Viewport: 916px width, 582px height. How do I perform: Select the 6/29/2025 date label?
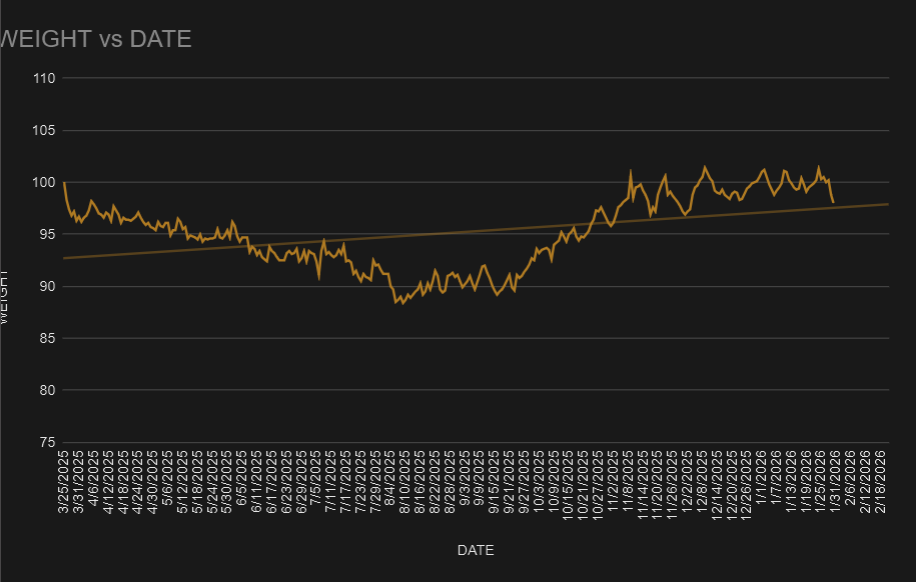click(301, 481)
